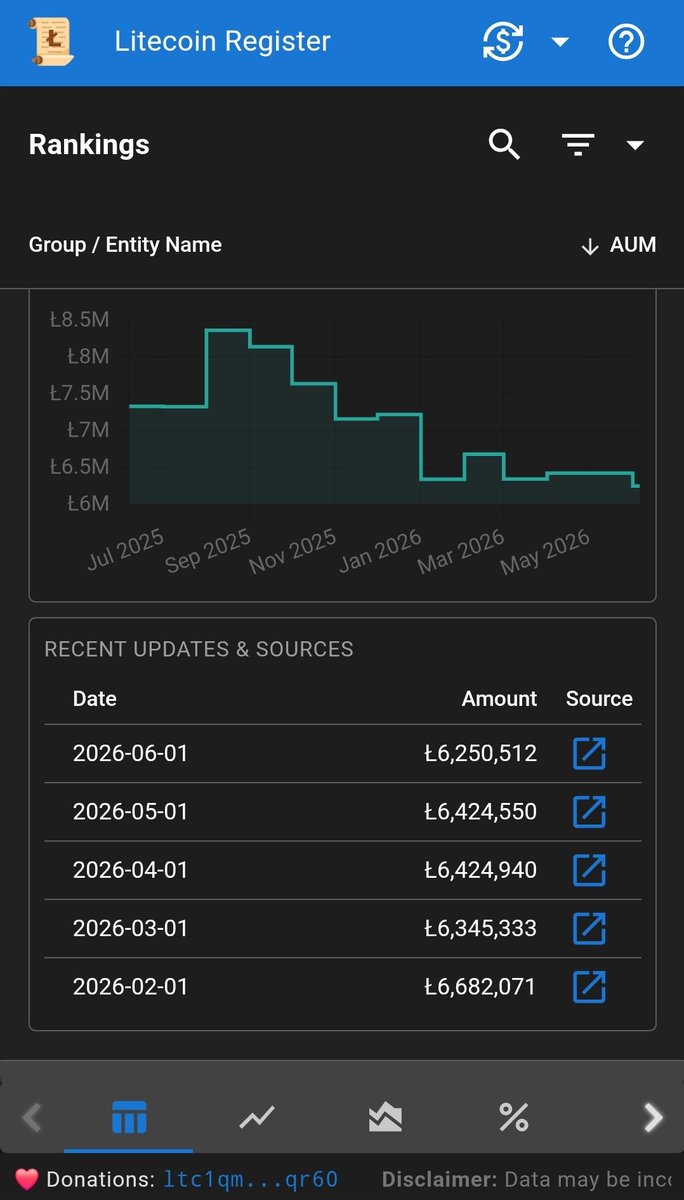Click the AUM column header label

click(x=633, y=245)
